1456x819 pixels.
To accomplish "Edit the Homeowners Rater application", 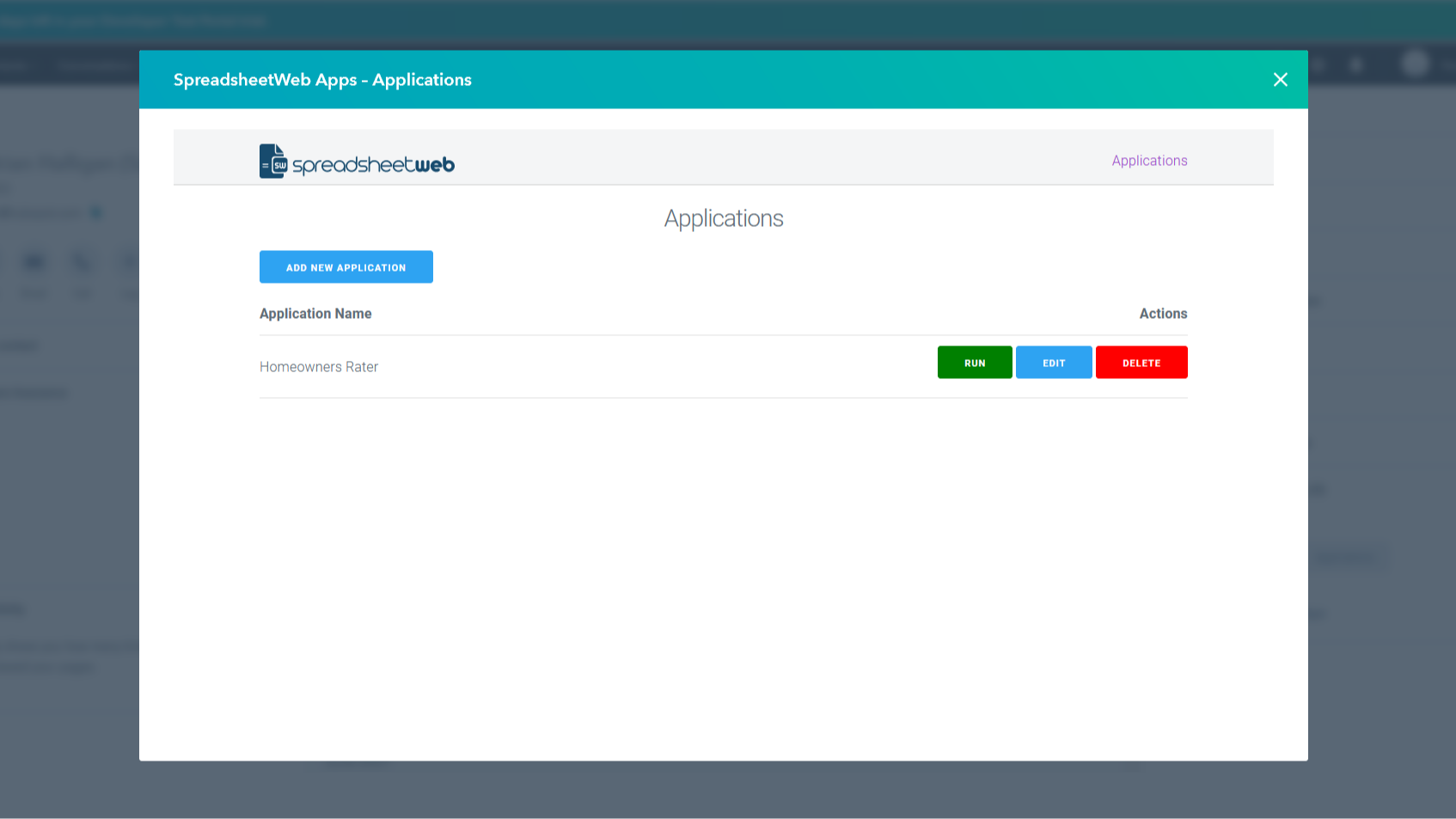I will pyautogui.click(x=1054, y=363).
